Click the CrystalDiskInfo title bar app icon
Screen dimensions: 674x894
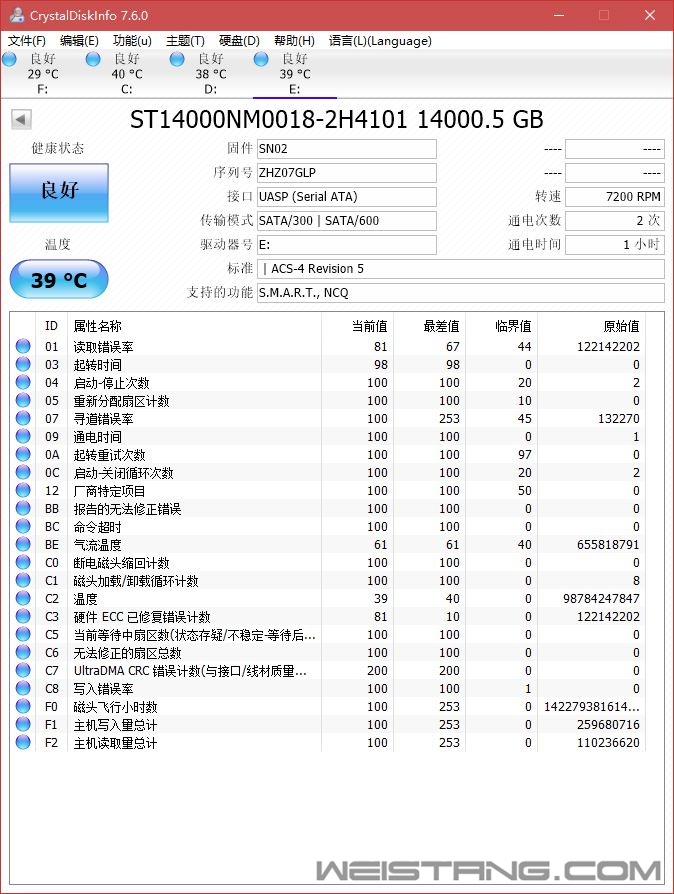tap(17, 15)
